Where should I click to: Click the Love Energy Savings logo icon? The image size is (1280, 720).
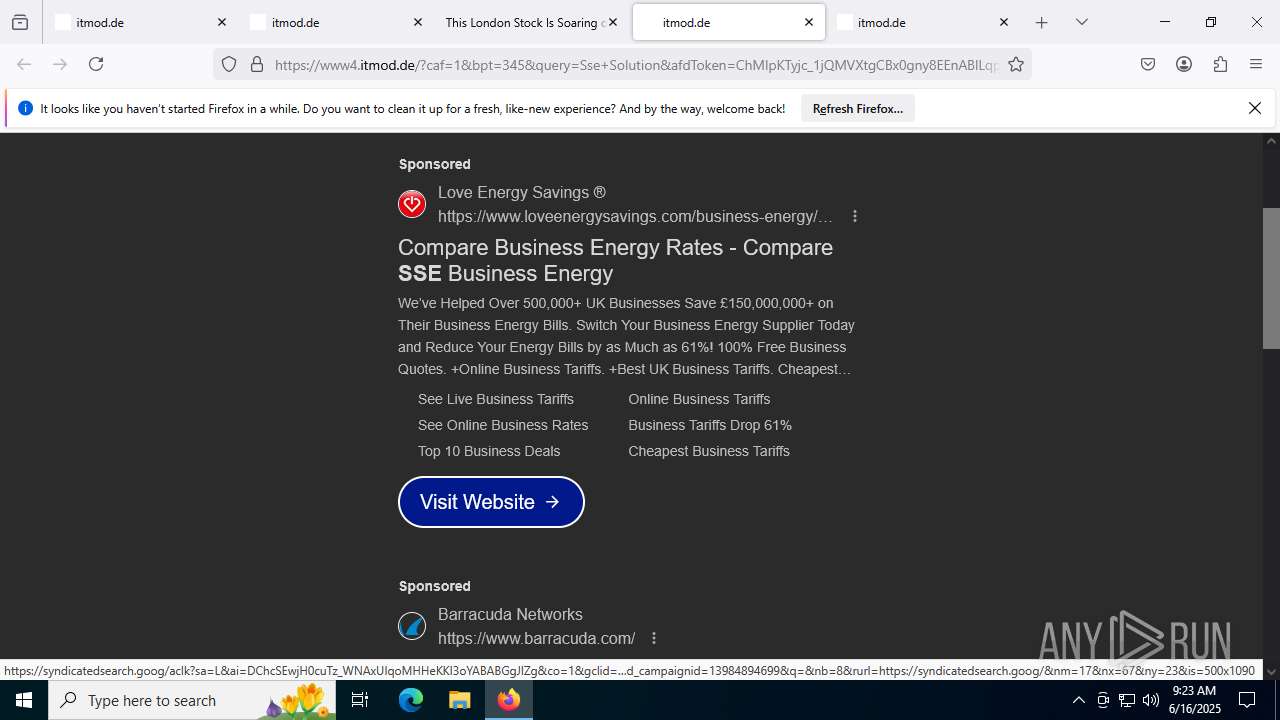(412, 204)
